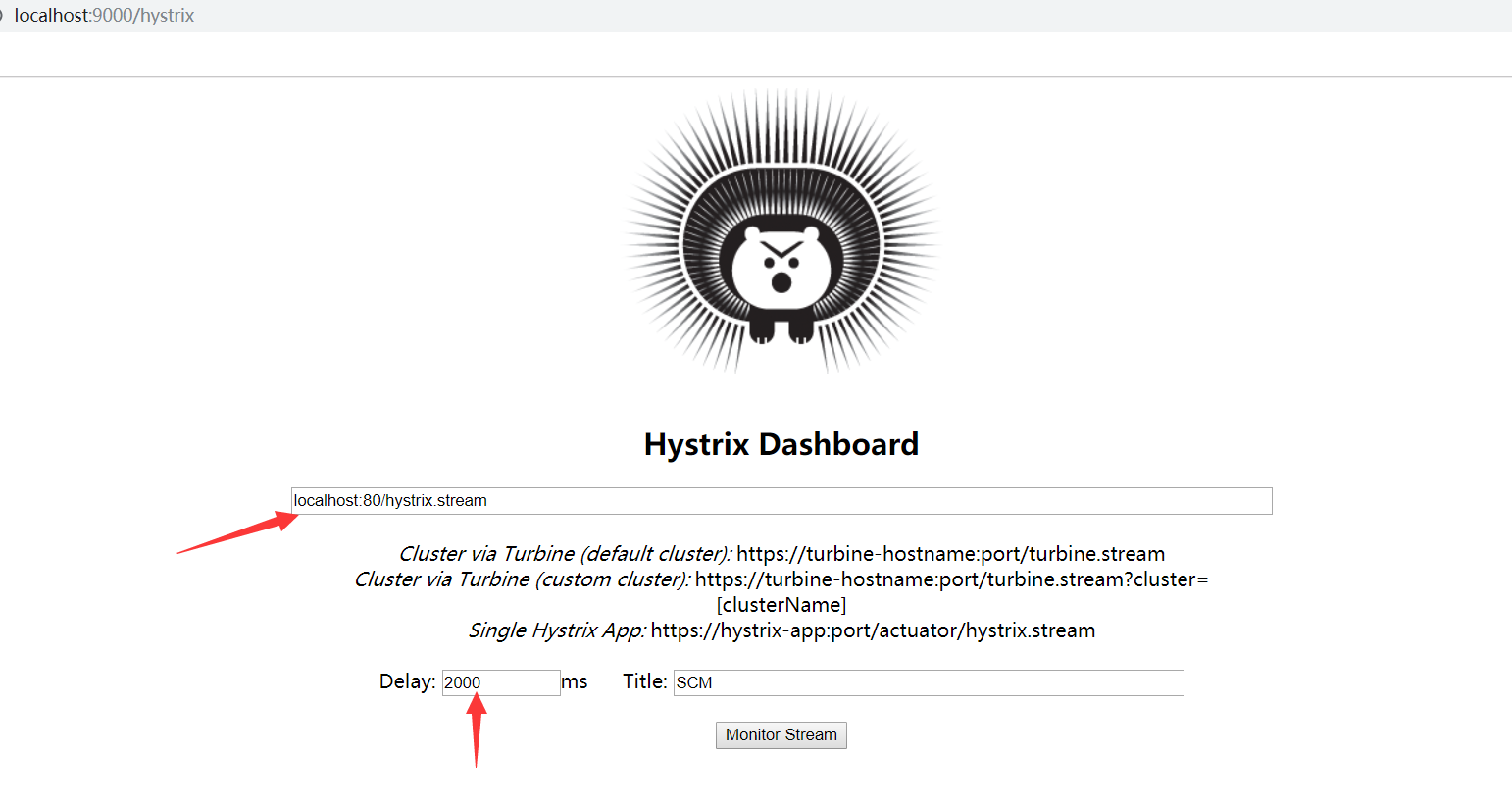Click the 'ms' unit label

tap(575, 681)
